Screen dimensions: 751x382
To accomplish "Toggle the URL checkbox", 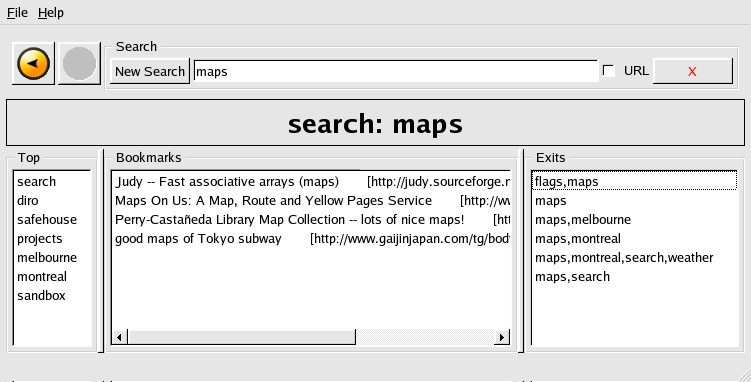I will (609, 71).
